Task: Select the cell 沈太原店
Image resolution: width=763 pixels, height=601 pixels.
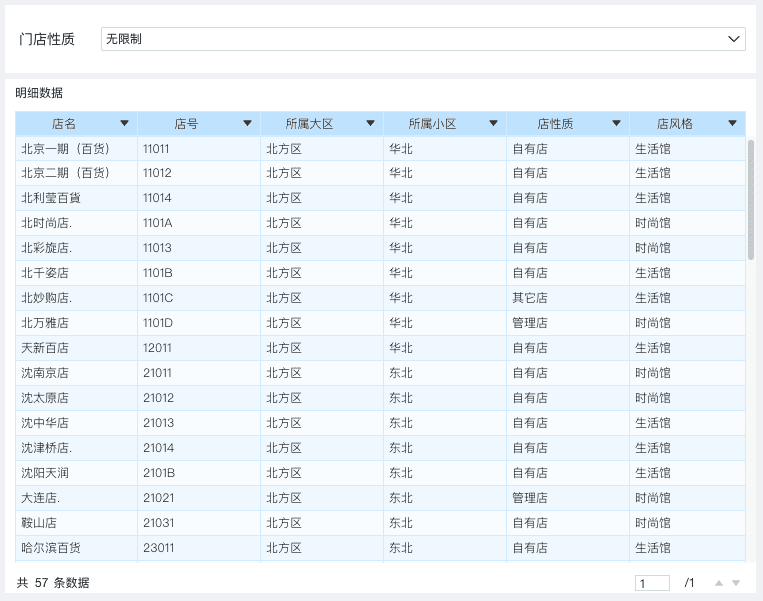Action: click(x=76, y=398)
